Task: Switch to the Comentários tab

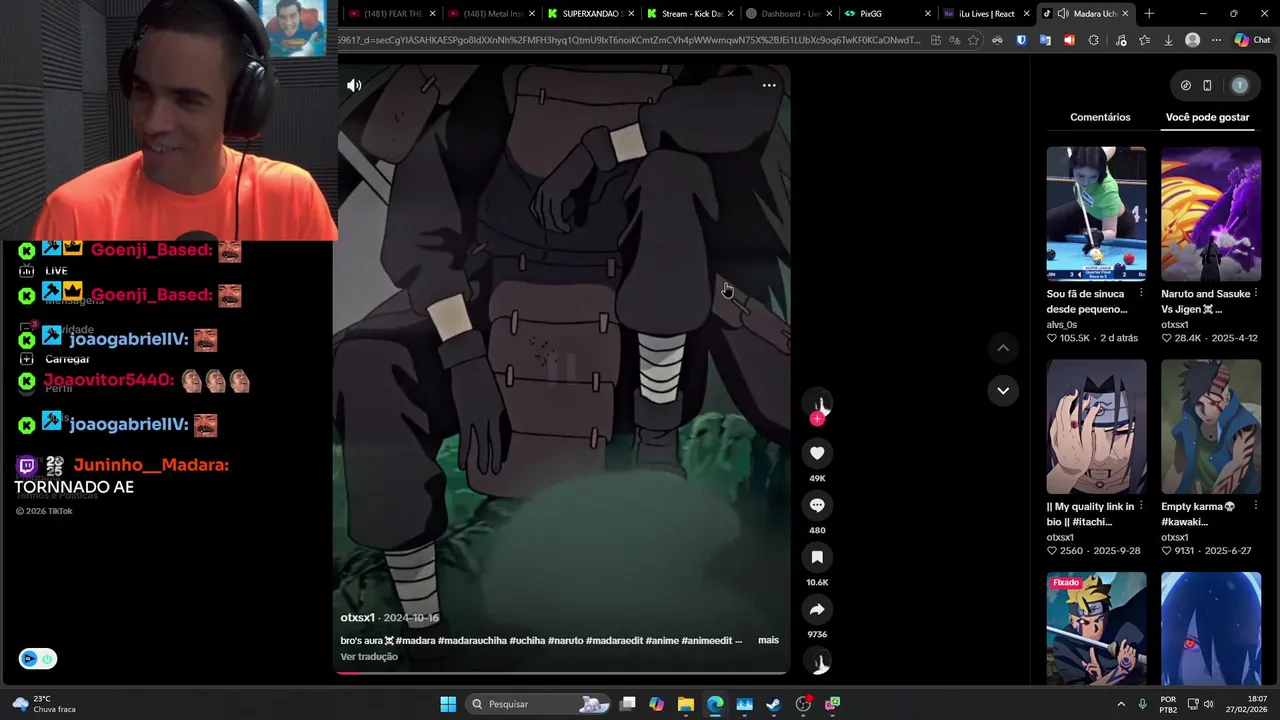Action: [x=1100, y=117]
